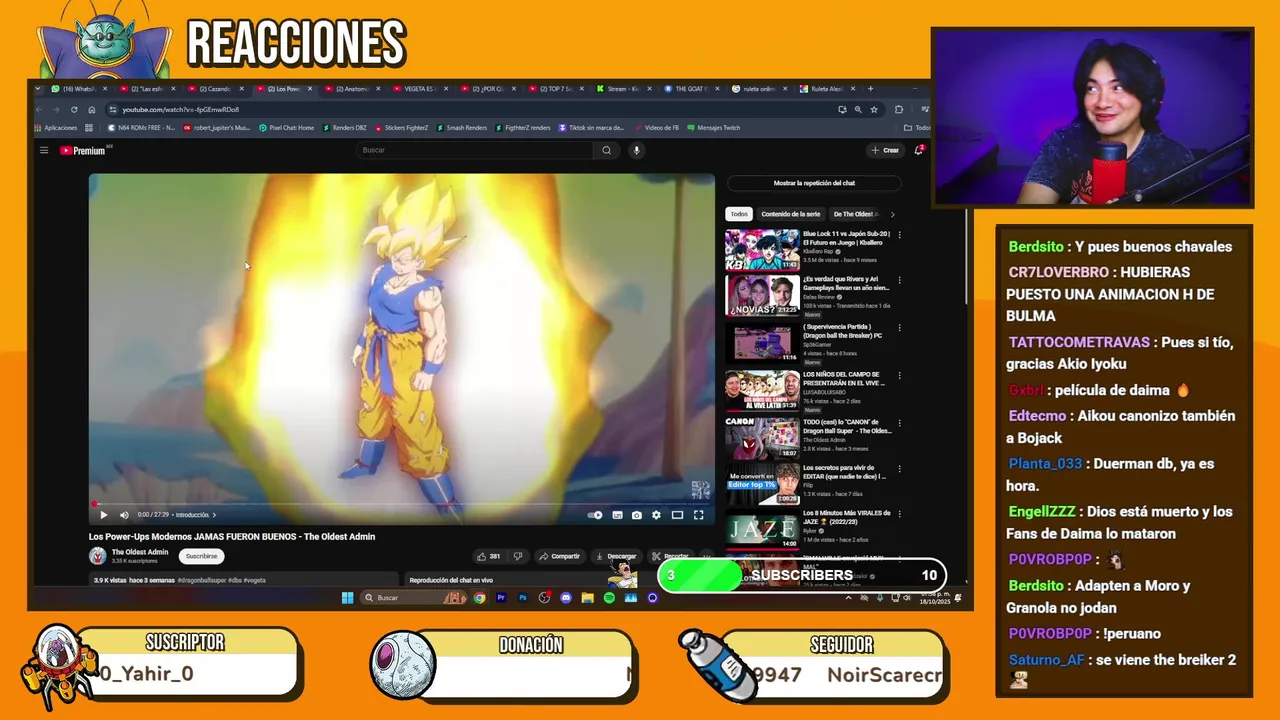The height and width of the screenshot is (720, 1280).
Task: Open options menu for CANON video
Action: [x=899, y=423]
